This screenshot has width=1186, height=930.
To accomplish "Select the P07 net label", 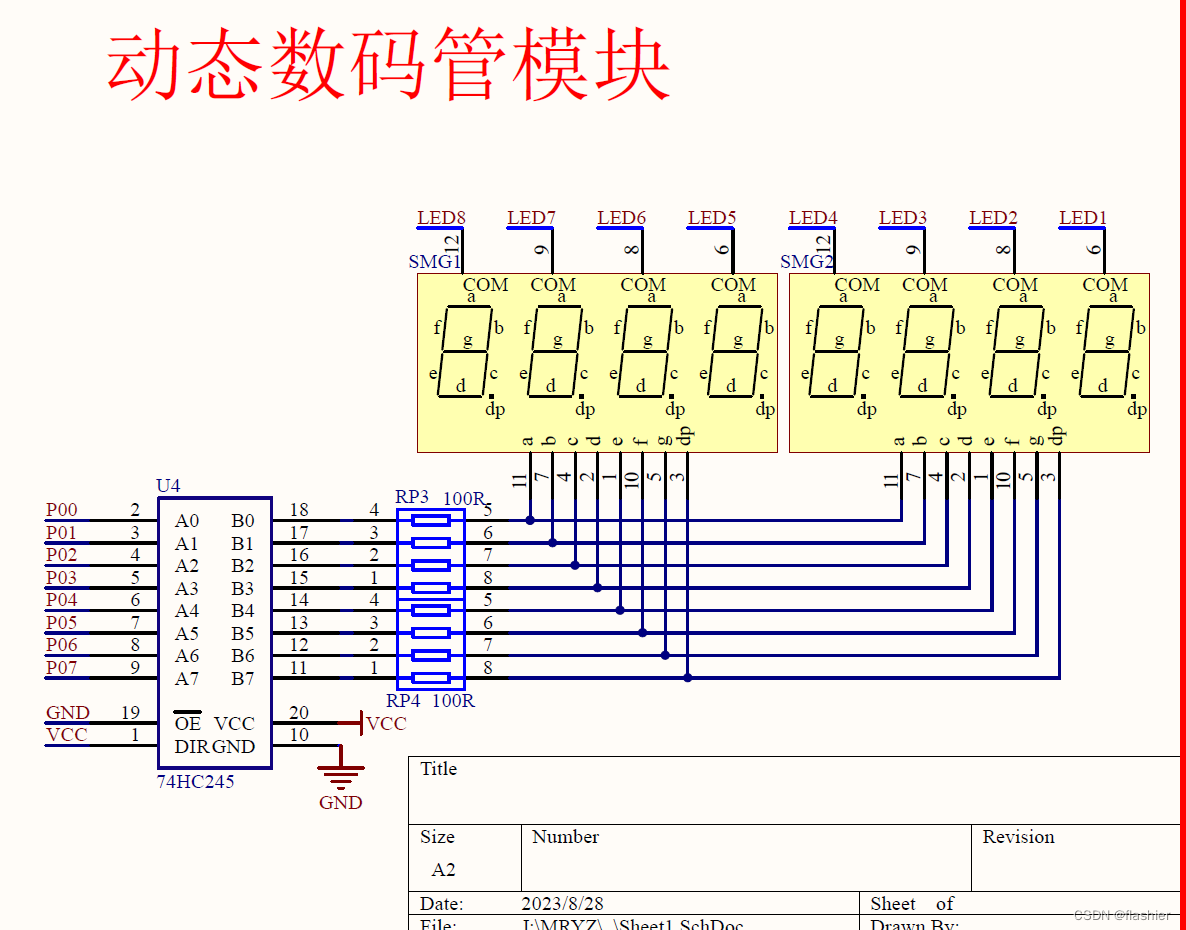I will [61, 667].
